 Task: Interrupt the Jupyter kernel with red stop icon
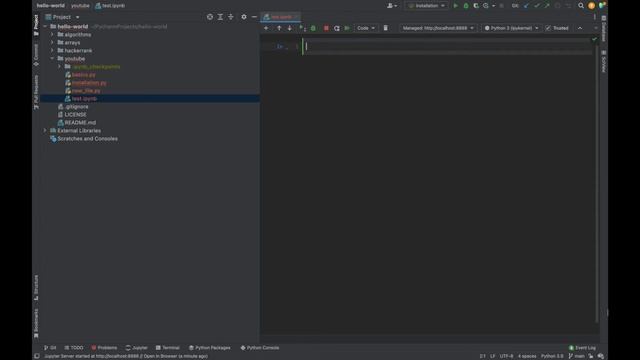[326, 28]
